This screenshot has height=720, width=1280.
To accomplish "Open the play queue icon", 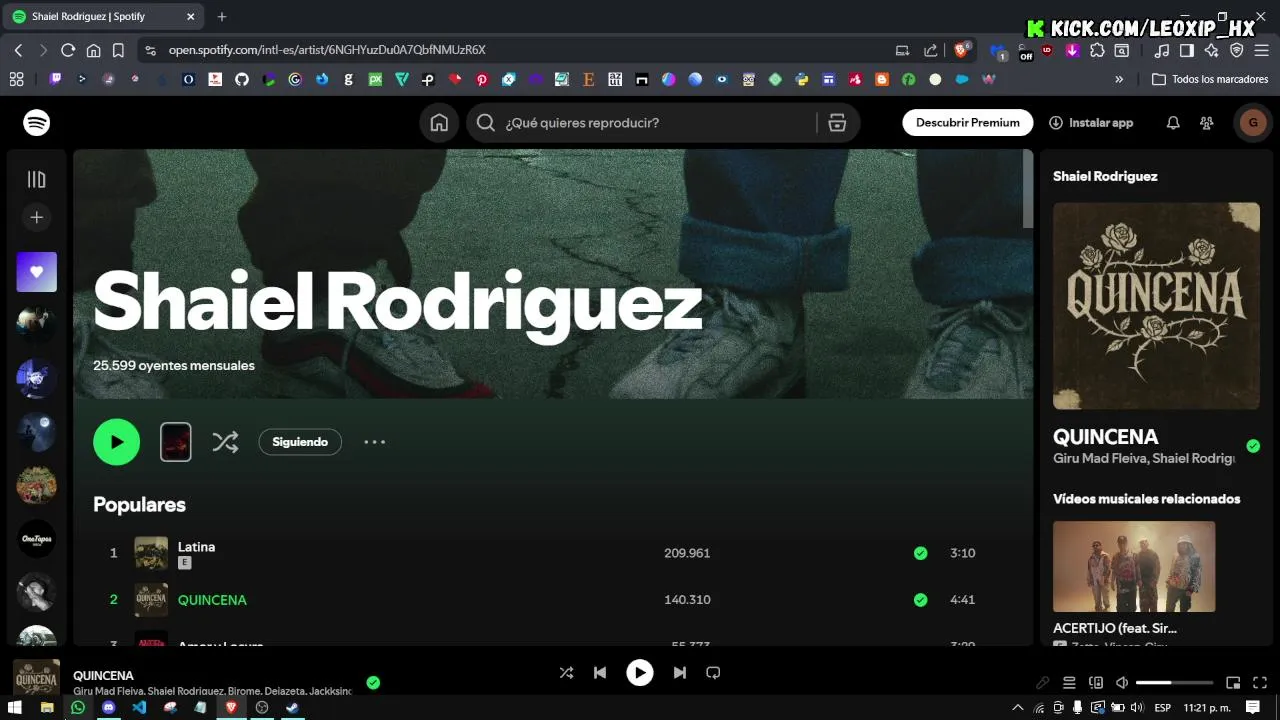I will click(1069, 683).
